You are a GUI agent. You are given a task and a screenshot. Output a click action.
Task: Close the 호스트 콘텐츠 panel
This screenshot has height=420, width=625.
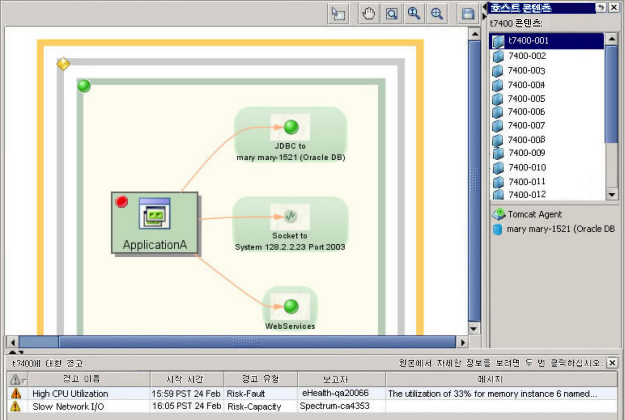tap(614, 7)
